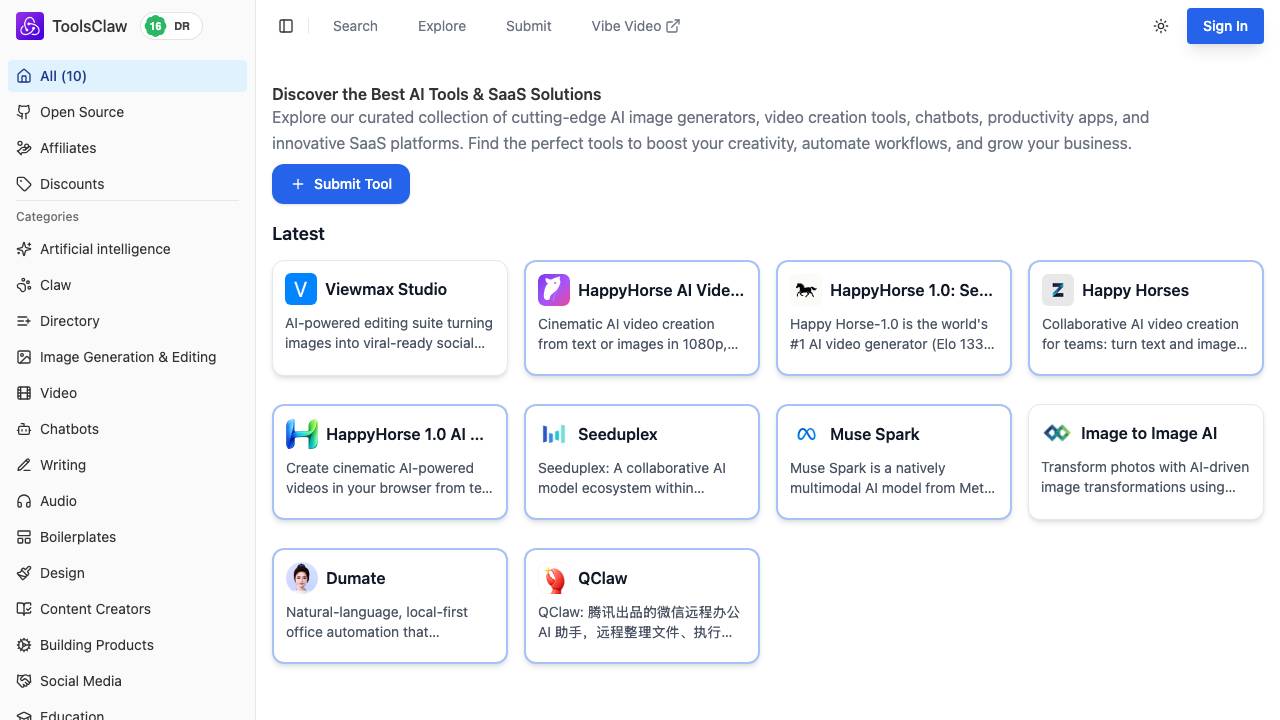Click the Design brush icon
Viewport: 1280px width, 720px height.
24,573
